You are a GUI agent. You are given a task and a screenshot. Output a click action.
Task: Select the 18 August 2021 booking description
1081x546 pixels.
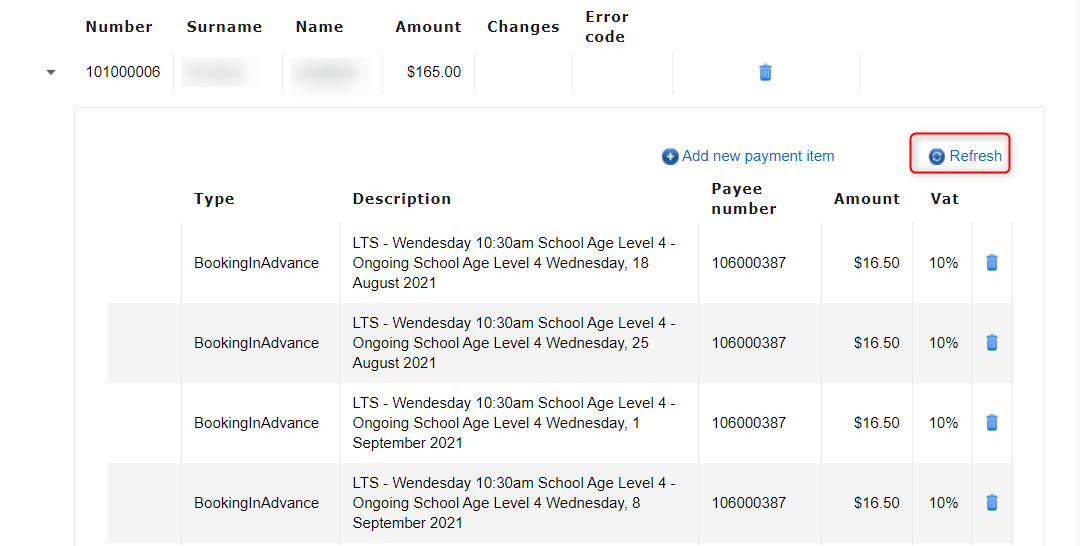click(514, 263)
